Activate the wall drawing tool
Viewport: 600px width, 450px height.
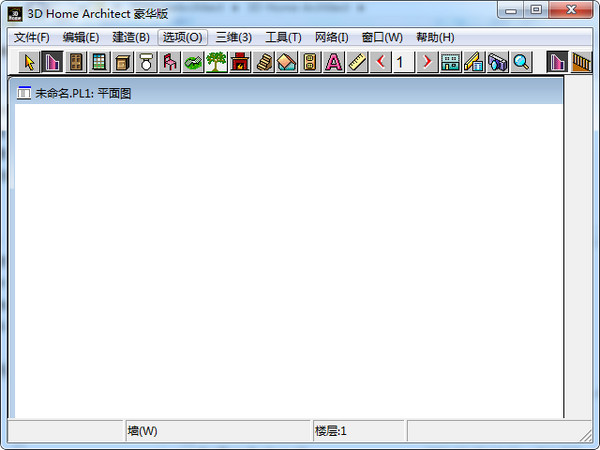(x=52, y=62)
